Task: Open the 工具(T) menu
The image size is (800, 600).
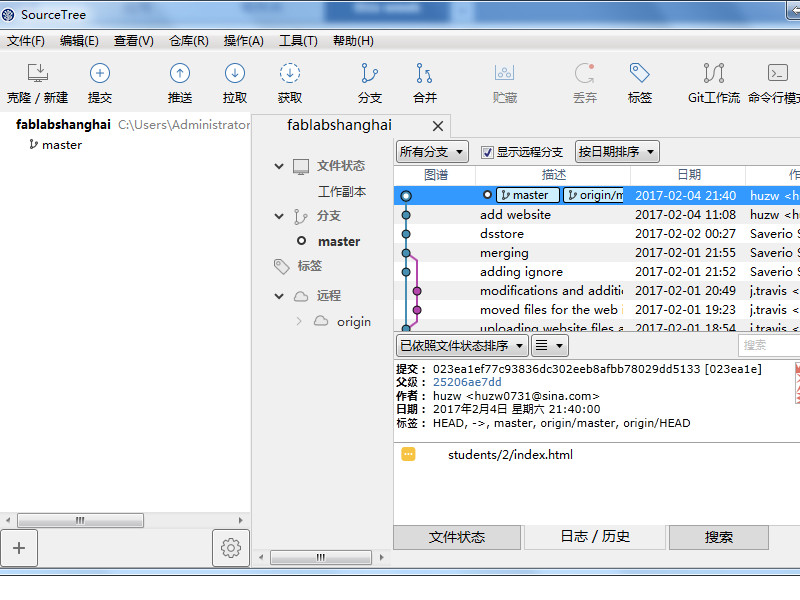Action: [x=298, y=41]
